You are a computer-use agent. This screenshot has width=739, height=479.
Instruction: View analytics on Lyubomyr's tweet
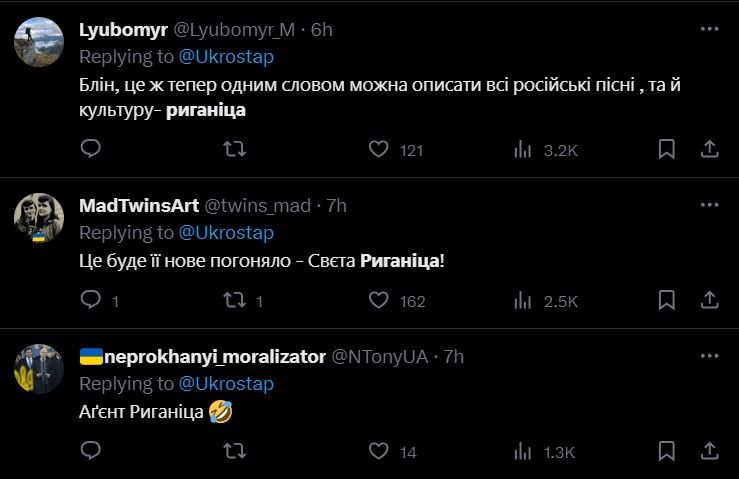(x=522, y=149)
